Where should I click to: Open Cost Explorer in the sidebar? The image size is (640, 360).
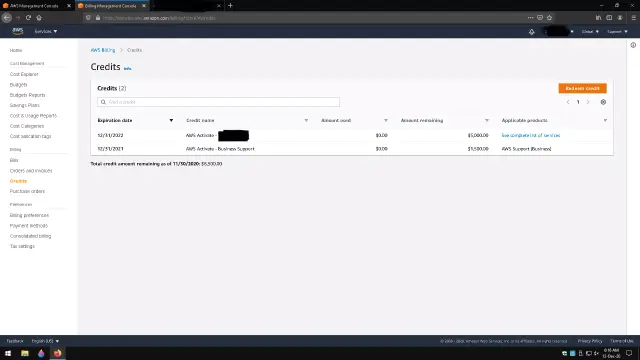coord(24,74)
